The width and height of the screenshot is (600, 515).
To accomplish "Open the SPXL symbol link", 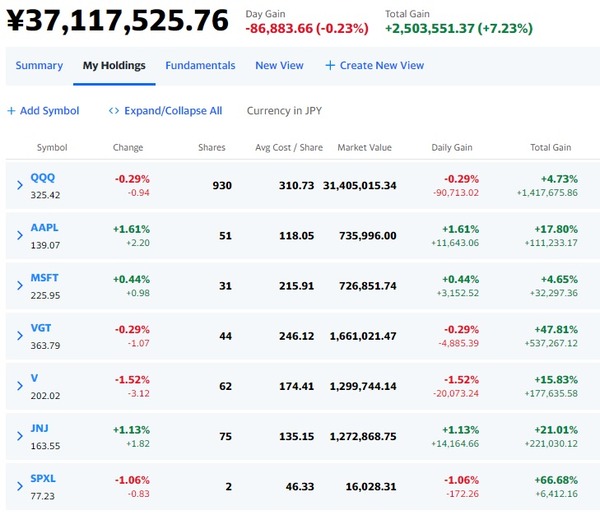I will 43,478.
